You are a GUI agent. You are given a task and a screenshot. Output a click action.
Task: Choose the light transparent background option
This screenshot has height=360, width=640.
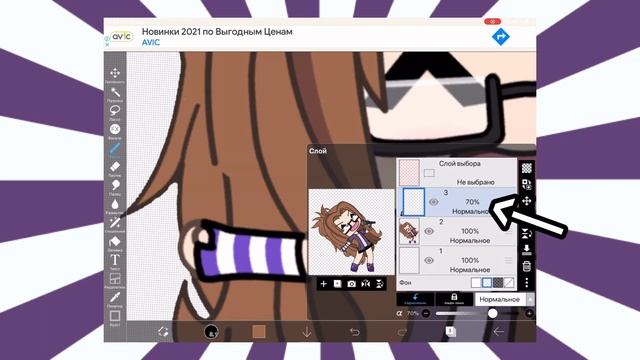click(x=487, y=282)
